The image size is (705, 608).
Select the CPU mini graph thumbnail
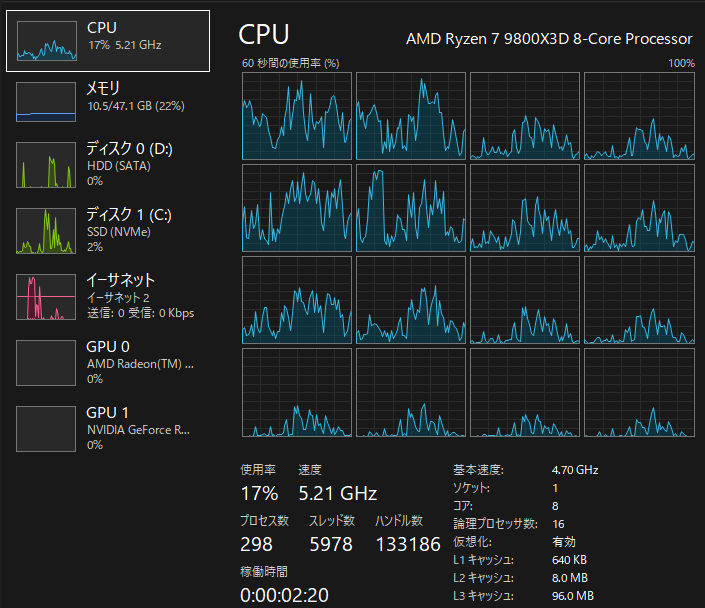46,40
